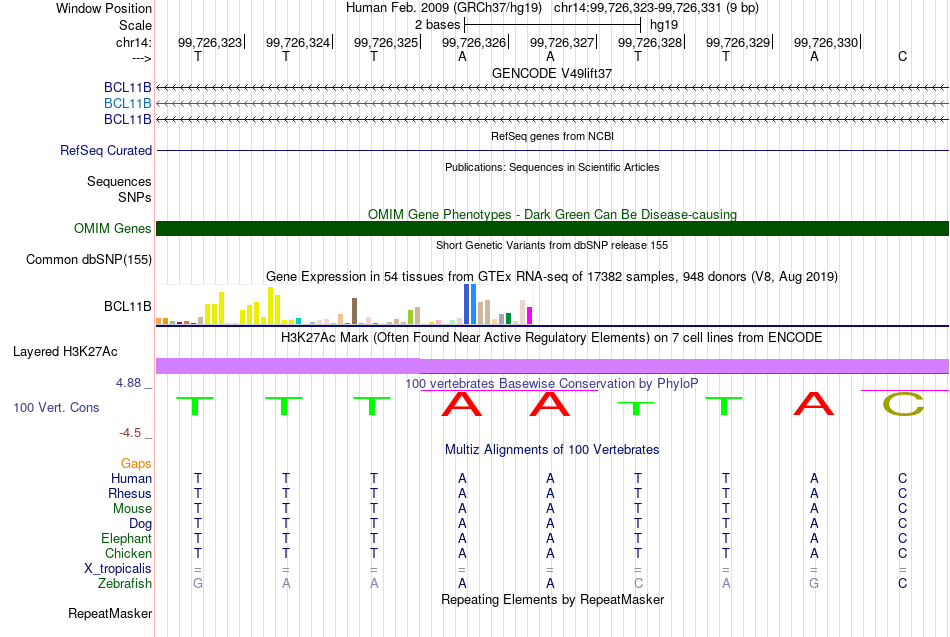Open the Multiz Alignments of 100 Vertebrates title
This screenshot has width=950, height=637.
(x=552, y=450)
